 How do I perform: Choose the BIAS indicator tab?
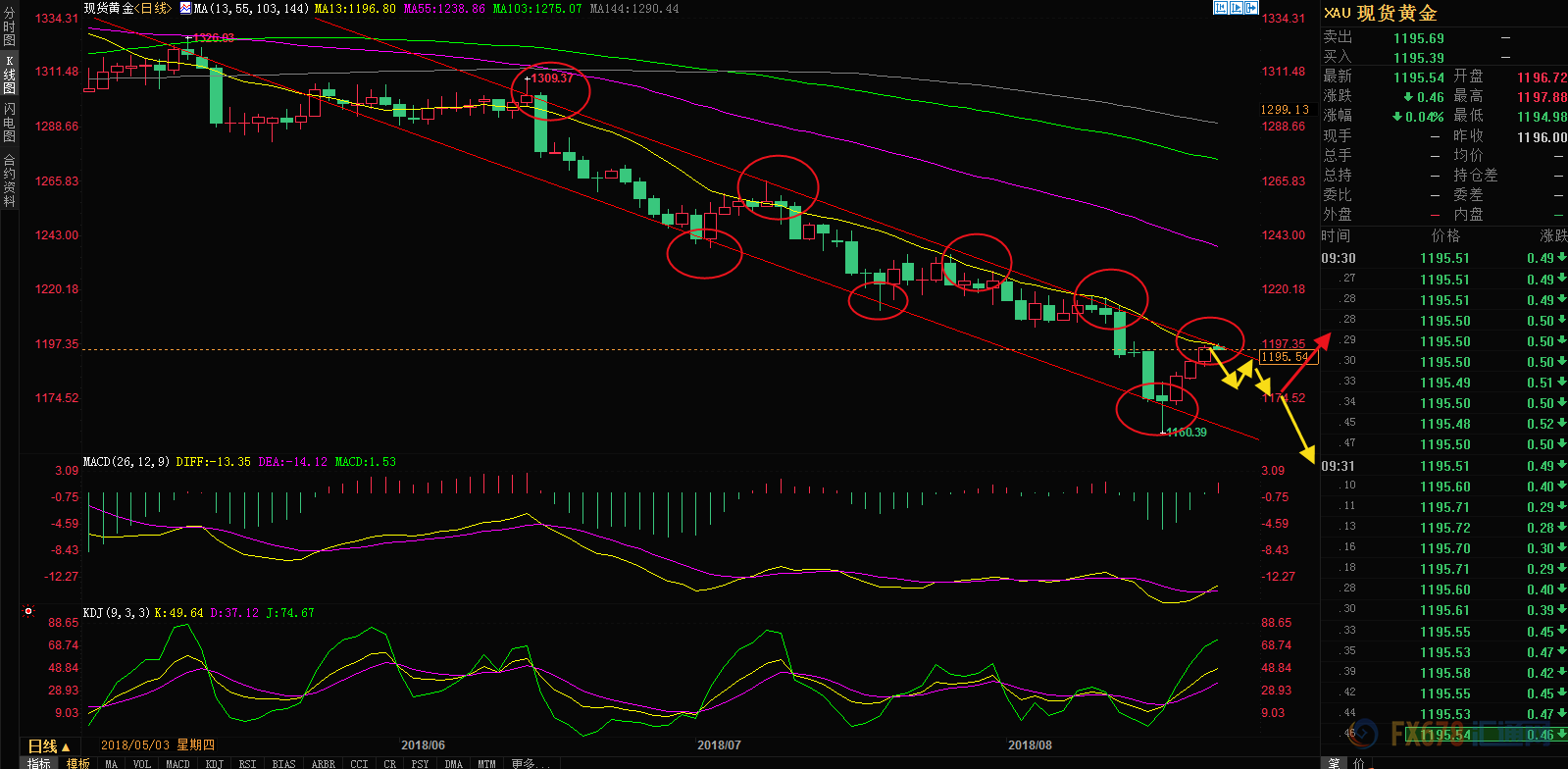tap(283, 763)
